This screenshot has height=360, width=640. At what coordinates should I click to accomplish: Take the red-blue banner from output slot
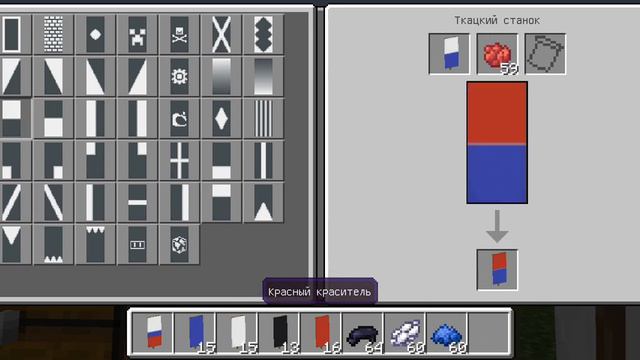pyautogui.click(x=497, y=270)
